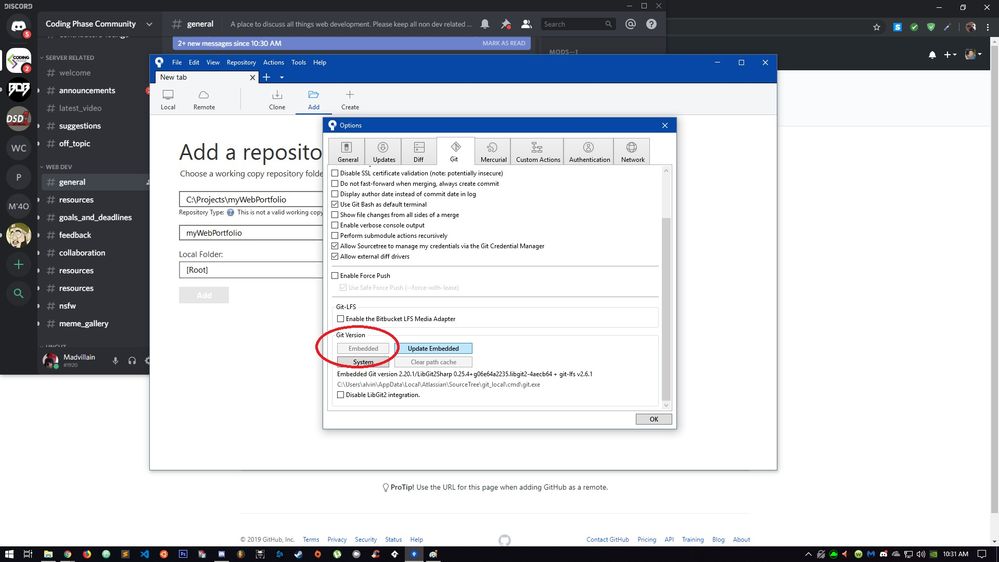This screenshot has height=562, width=999.
Task: Open the Tools menu in Sourcetree
Action: (298, 62)
